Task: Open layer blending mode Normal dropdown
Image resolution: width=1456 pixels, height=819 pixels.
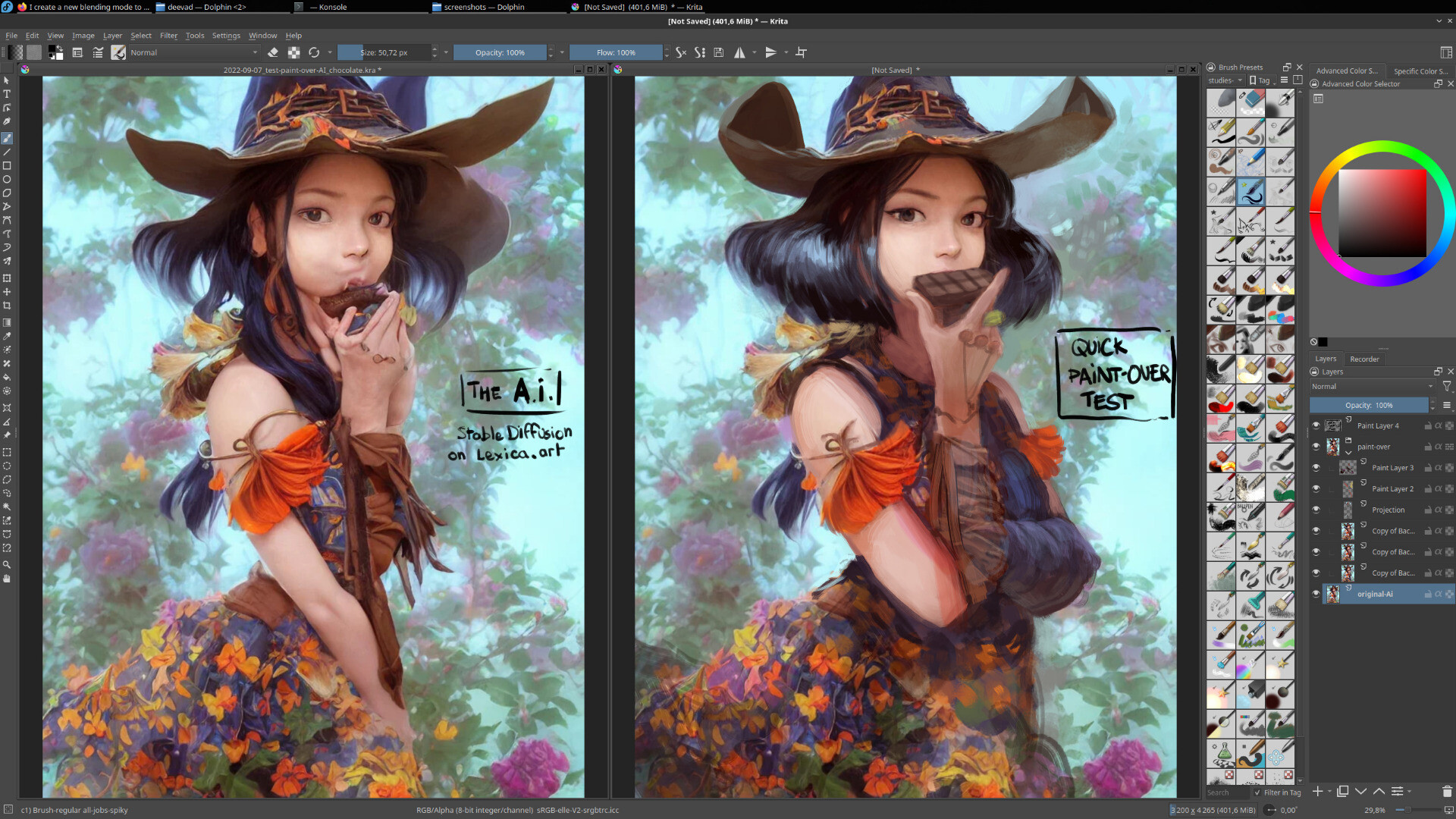Action: coord(1373,387)
